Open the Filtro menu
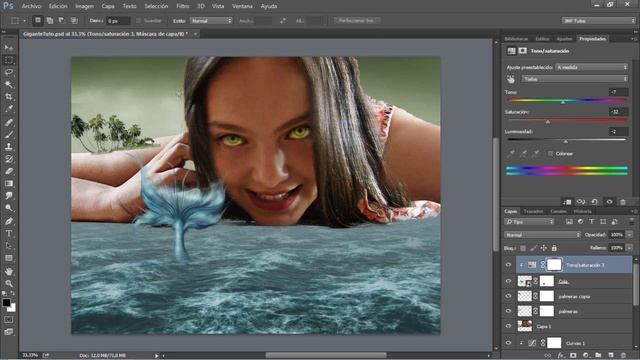Viewport: 640px width, 360px height. [x=182, y=6]
